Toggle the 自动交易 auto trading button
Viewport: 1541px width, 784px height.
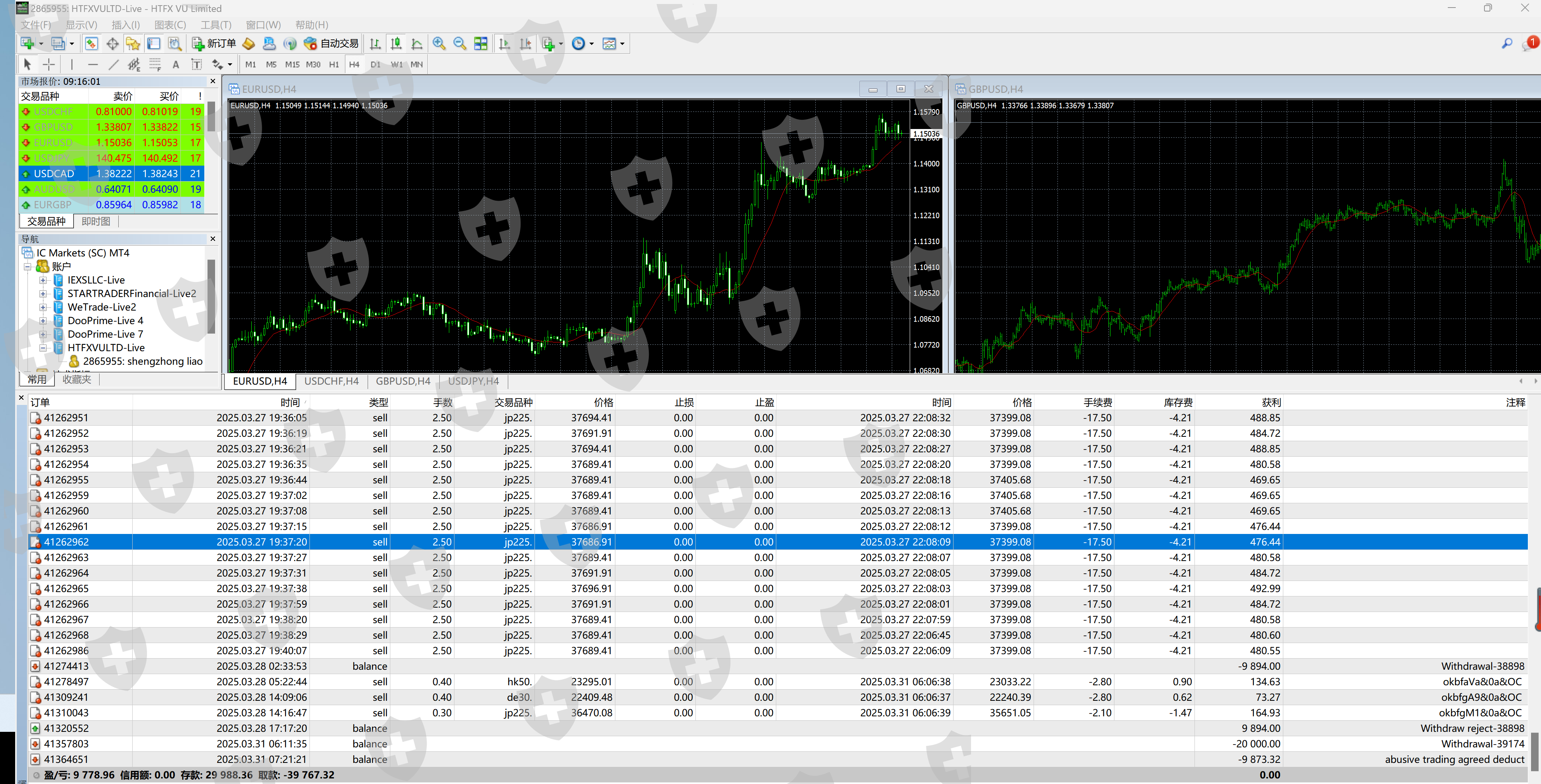coord(332,44)
